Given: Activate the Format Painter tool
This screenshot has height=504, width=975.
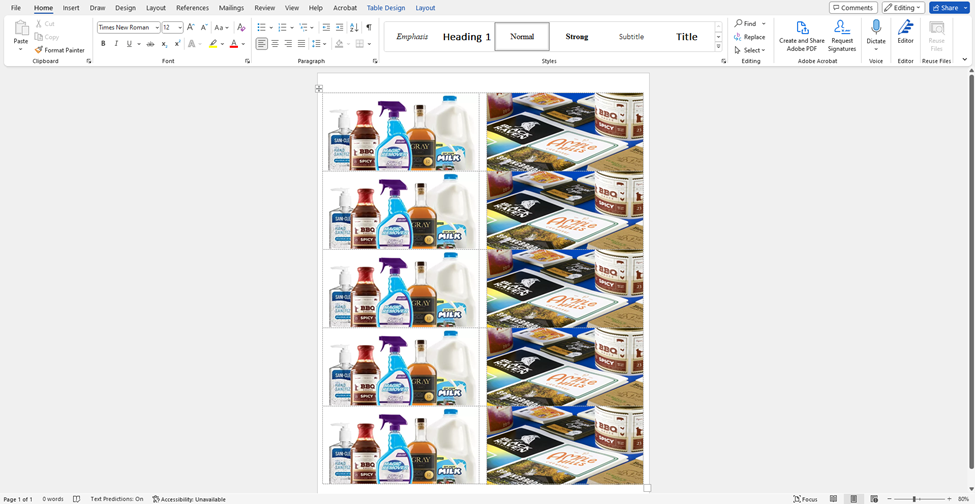Looking at the screenshot, I should (60, 50).
